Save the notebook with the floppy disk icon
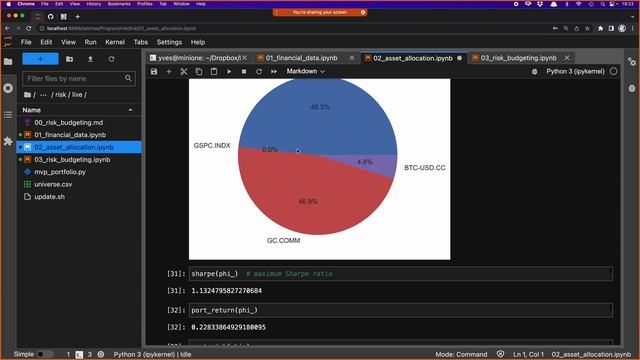Screen dimensions: 640x360 click(x=154, y=71)
